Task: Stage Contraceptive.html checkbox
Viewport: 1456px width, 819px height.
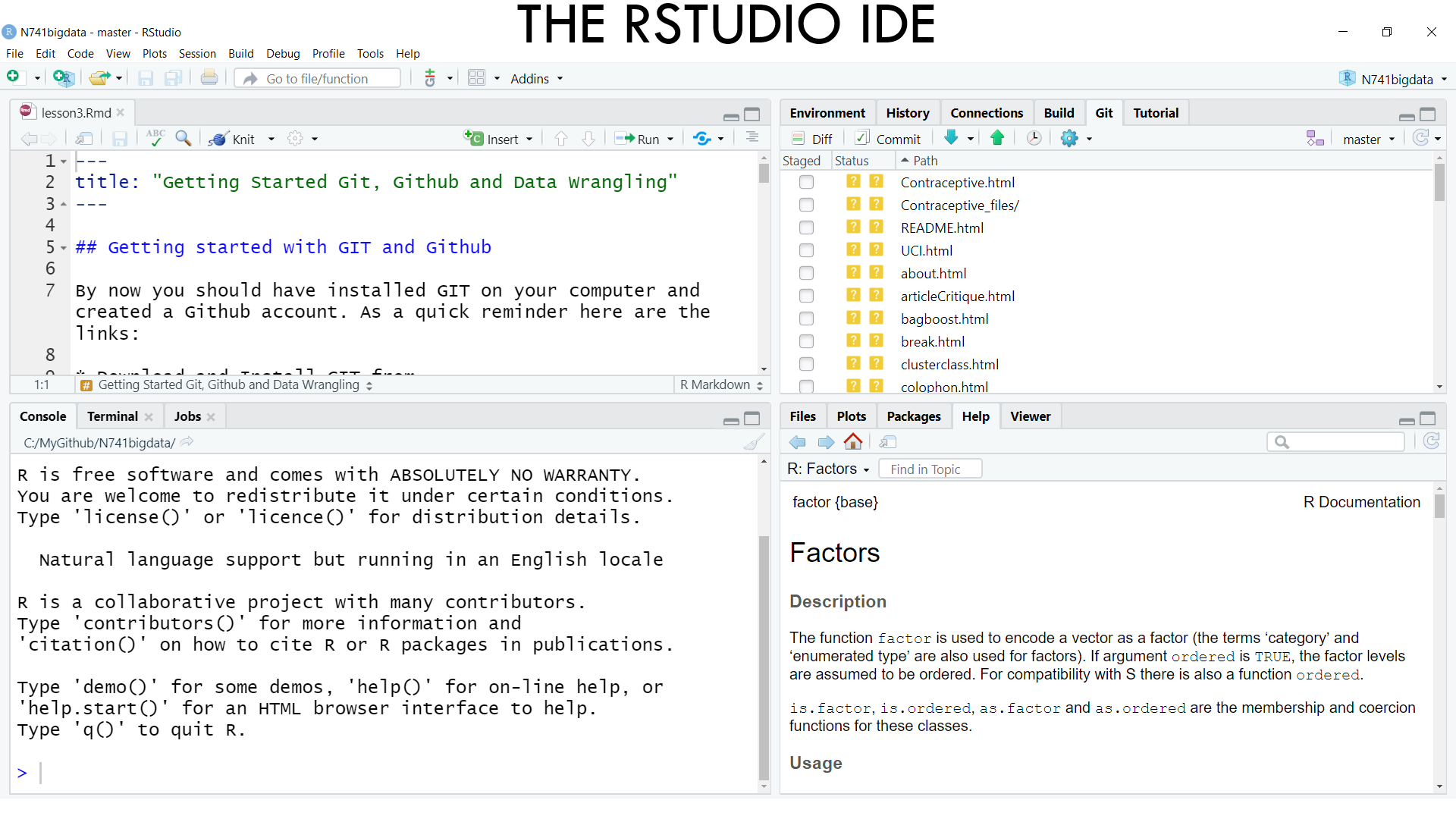Action: click(x=807, y=182)
